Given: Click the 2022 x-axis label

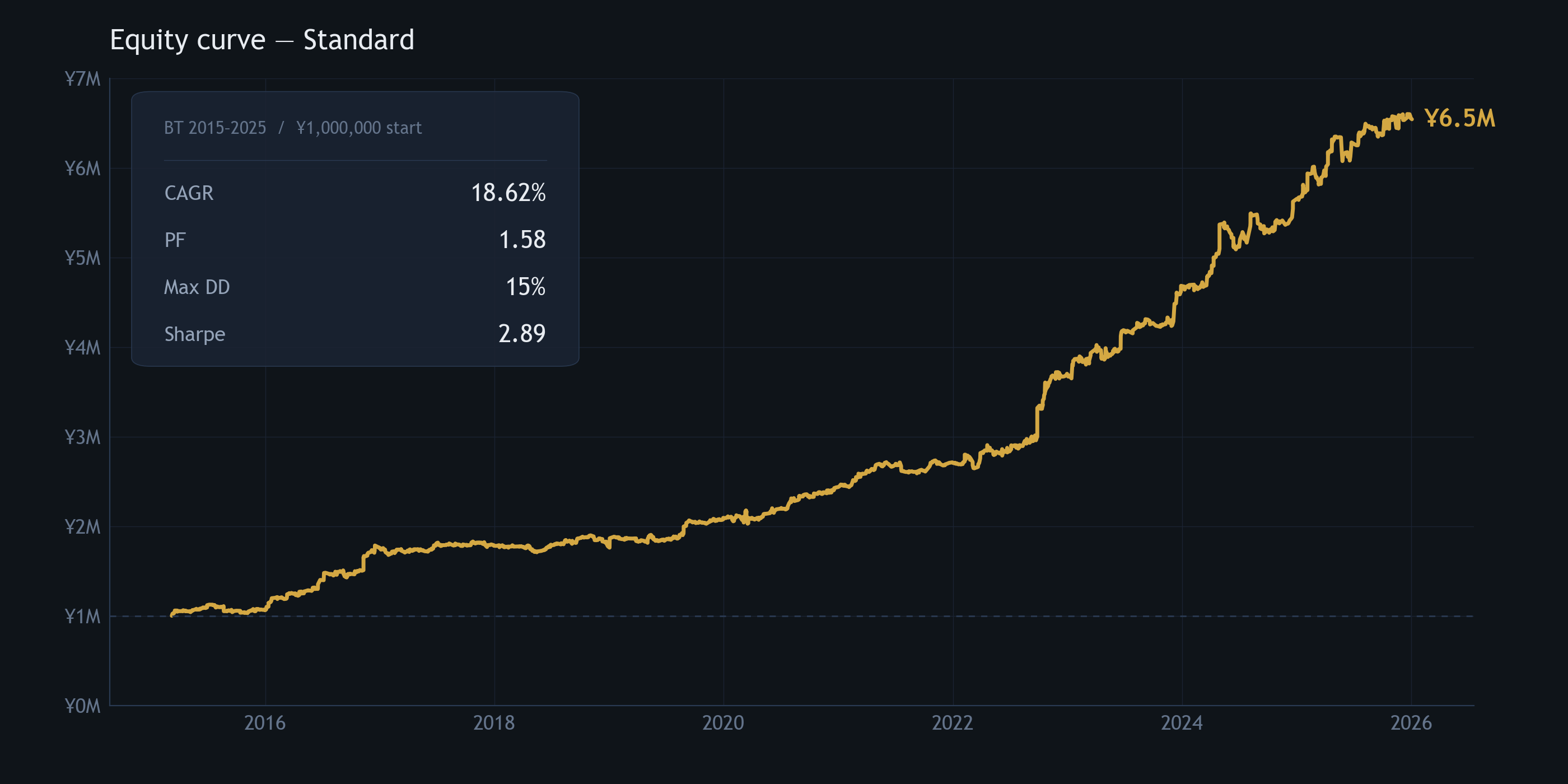Looking at the screenshot, I should point(953,722).
